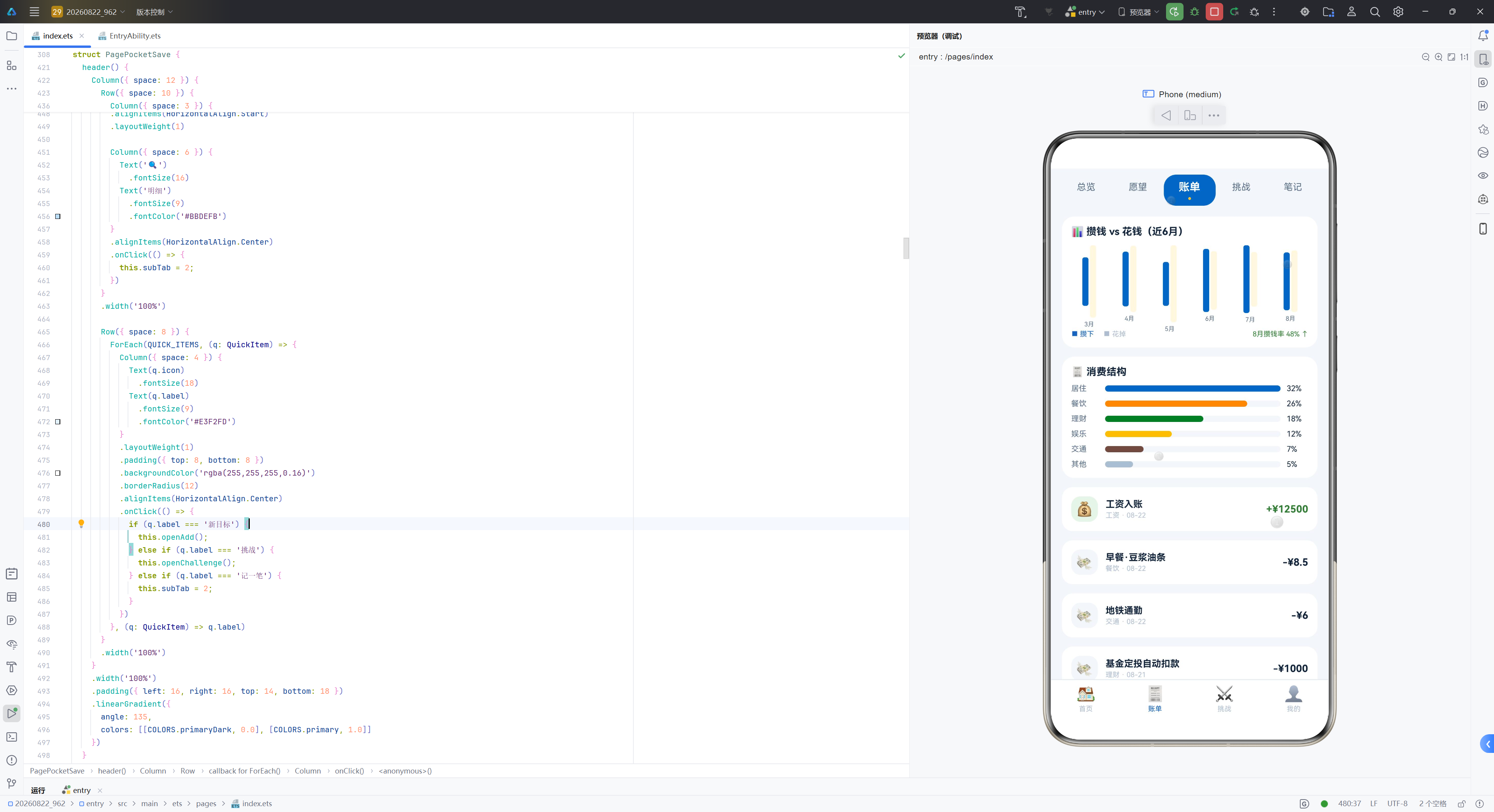1494x812 pixels.
Task: Click the light bulb quick-fix on line 480
Action: (81, 524)
